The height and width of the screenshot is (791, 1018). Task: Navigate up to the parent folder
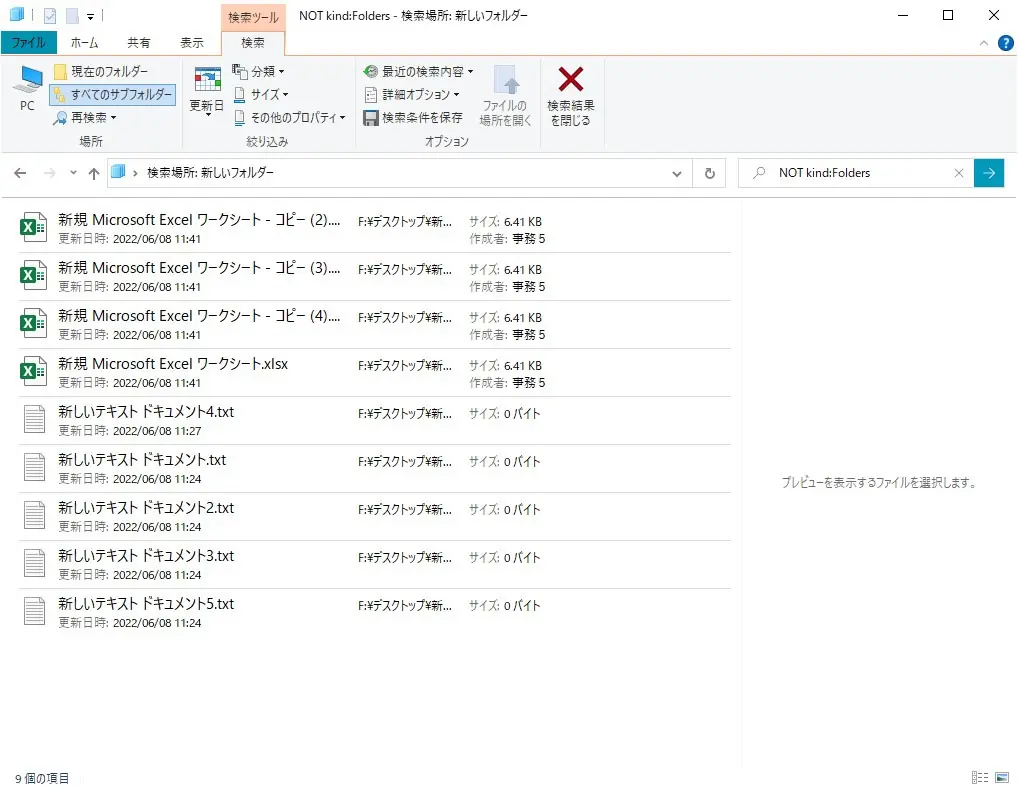tap(93, 172)
